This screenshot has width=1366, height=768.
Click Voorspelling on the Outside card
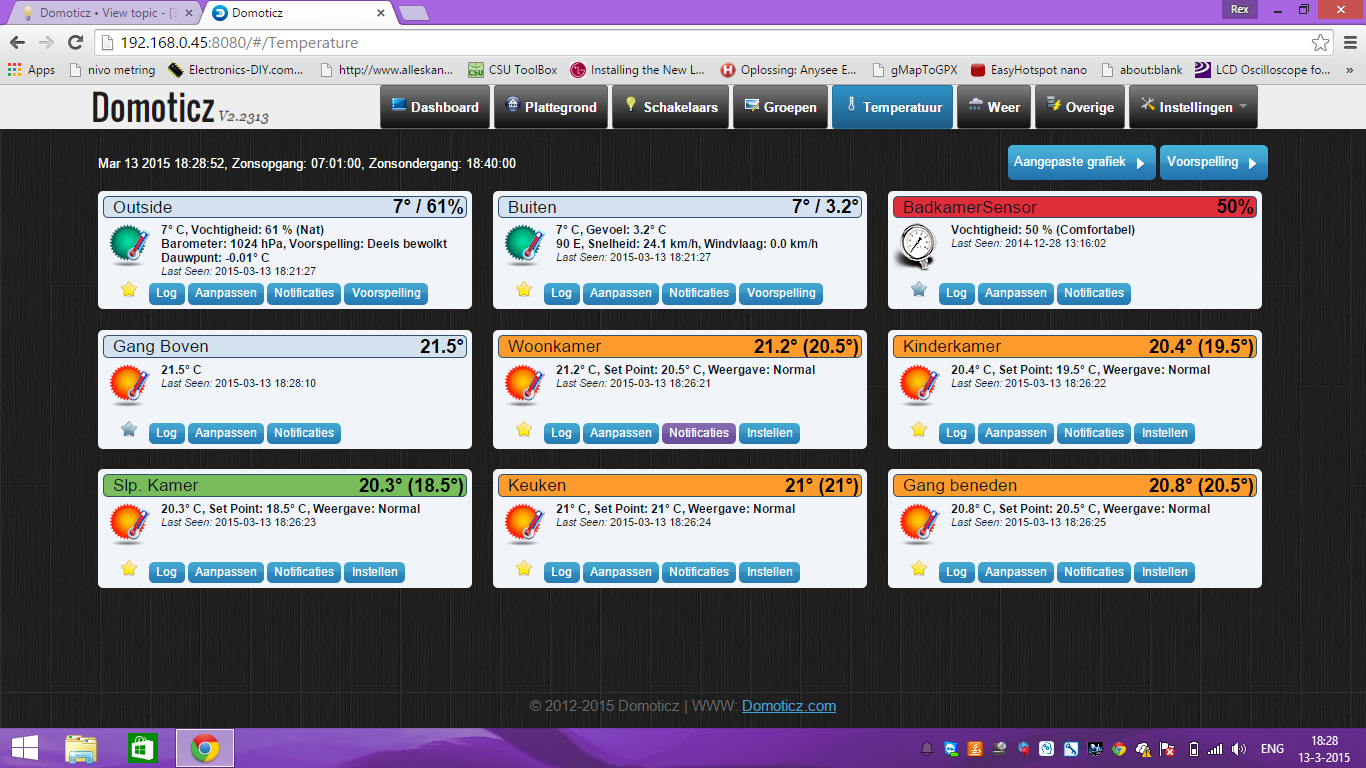[386, 293]
